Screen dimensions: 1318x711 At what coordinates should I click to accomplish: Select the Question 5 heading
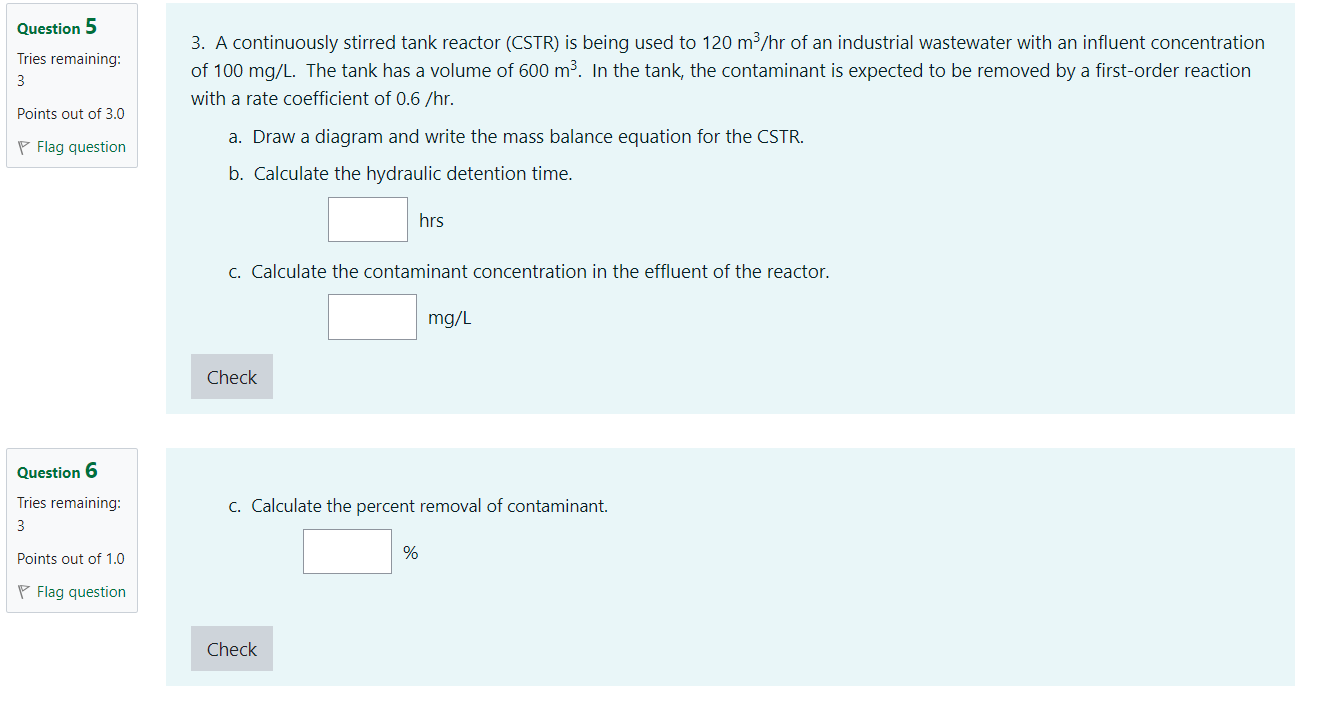click(56, 27)
